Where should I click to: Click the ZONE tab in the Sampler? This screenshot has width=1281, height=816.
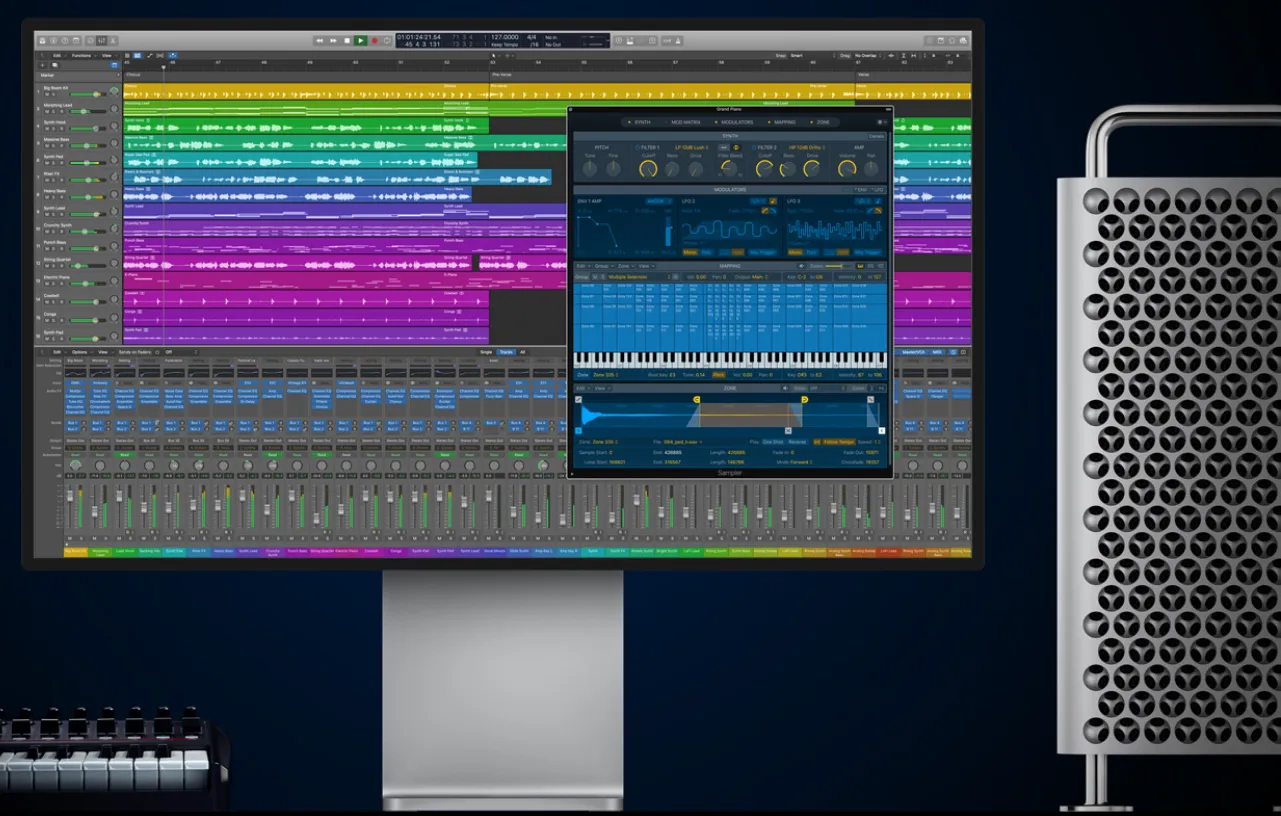(x=821, y=122)
